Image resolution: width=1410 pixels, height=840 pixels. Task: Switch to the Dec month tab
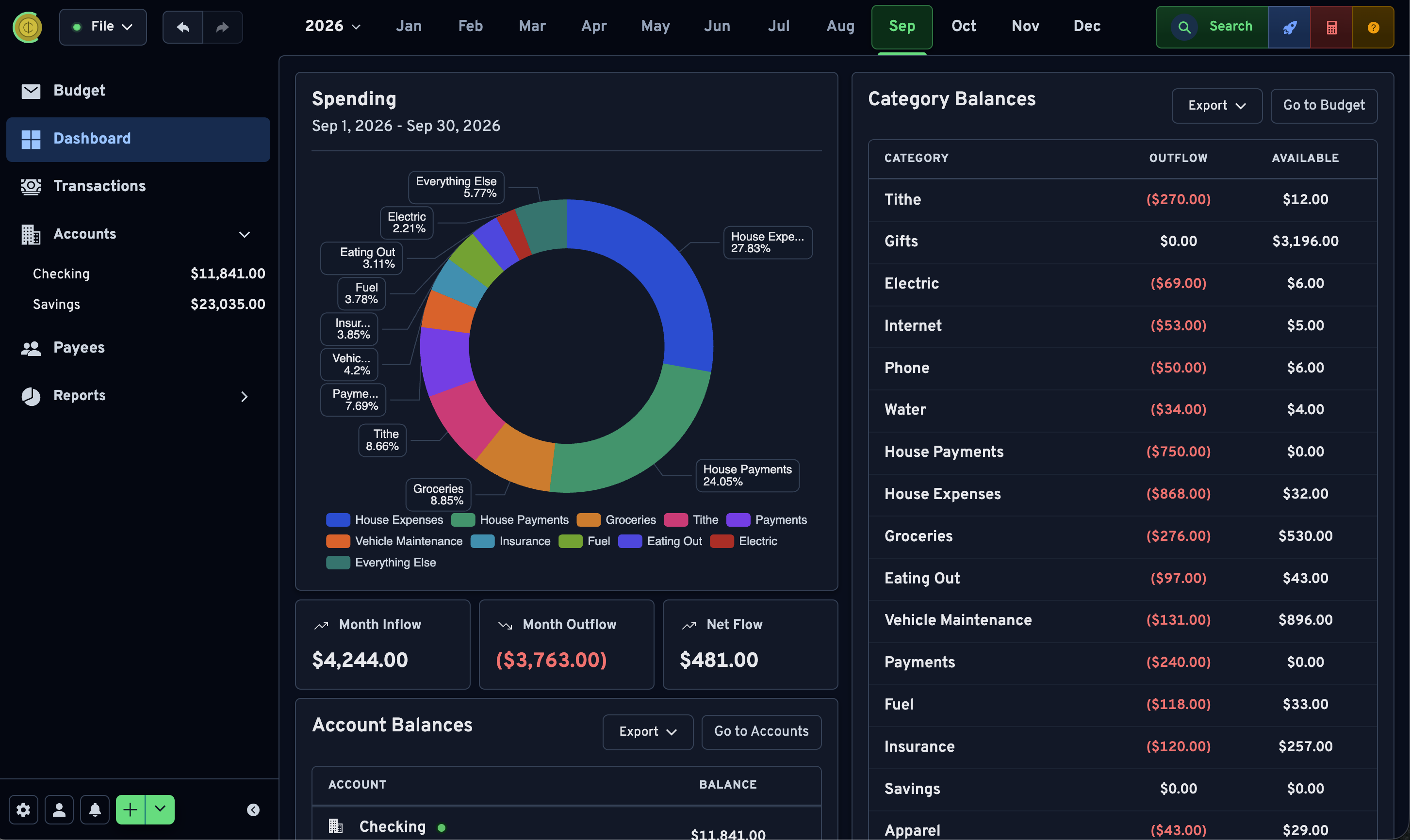tap(1087, 26)
